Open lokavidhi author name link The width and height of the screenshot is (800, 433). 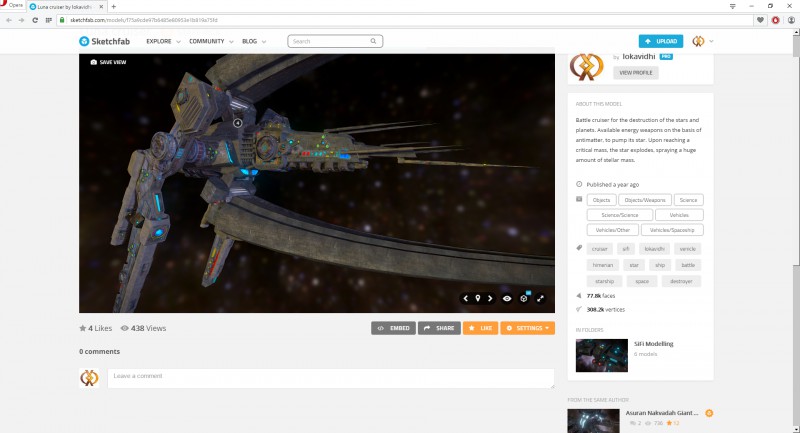pyautogui.click(x=639, y=57)
